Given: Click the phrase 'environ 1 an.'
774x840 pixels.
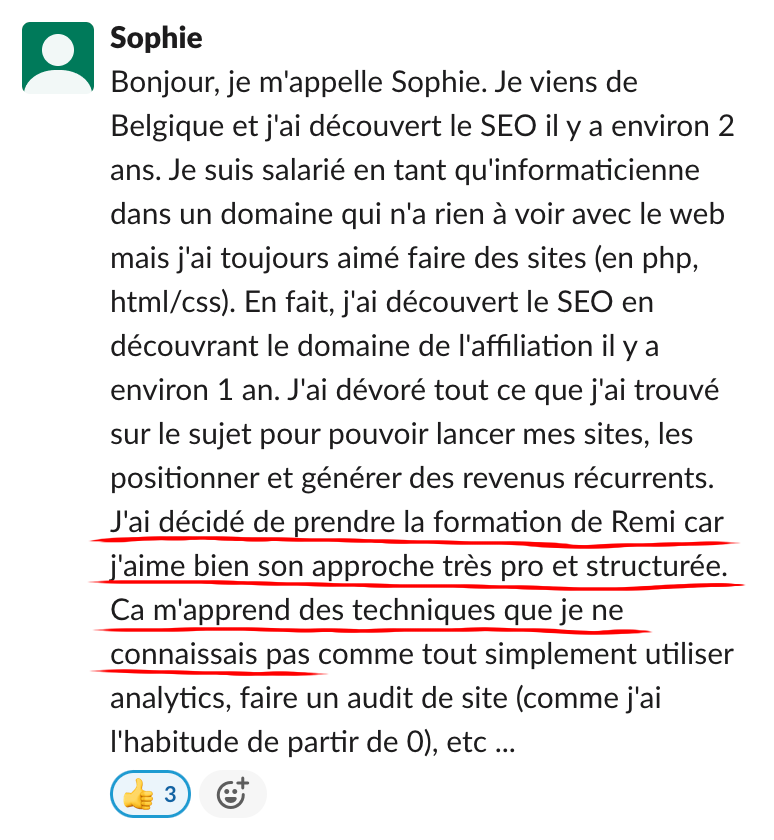Looking at the screenshot, I should 196,391.
